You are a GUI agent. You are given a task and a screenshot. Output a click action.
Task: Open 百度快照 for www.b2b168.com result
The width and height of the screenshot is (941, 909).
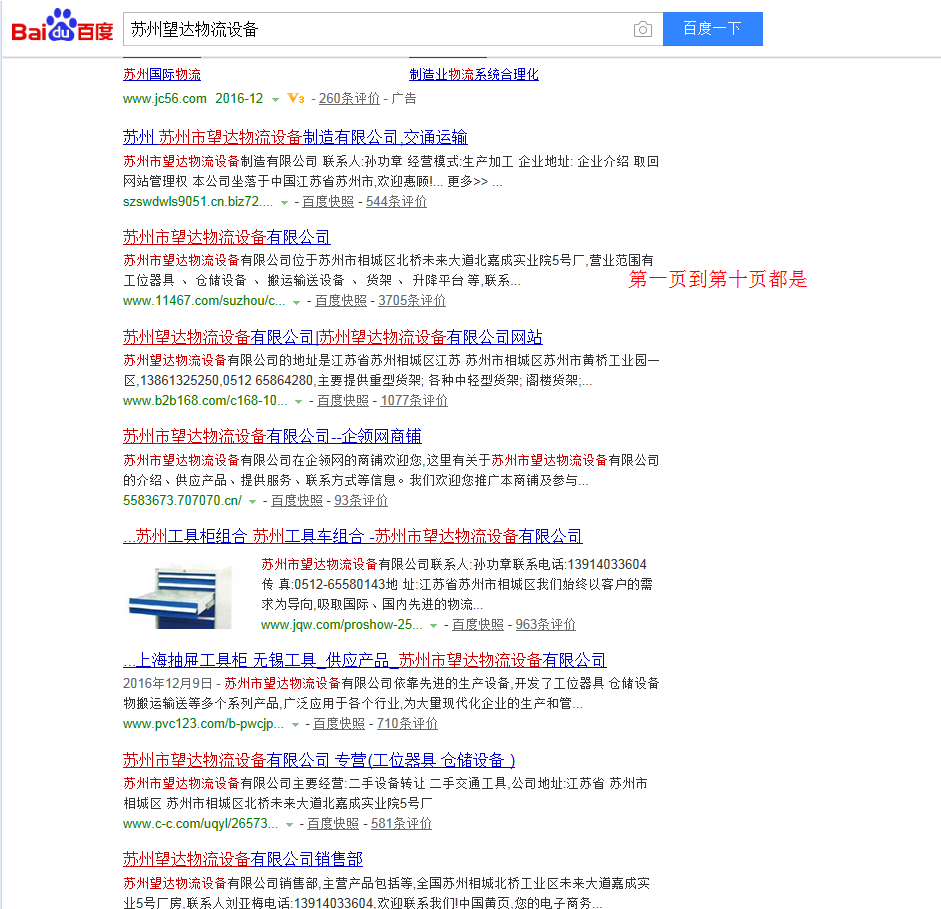click(343, 400)
